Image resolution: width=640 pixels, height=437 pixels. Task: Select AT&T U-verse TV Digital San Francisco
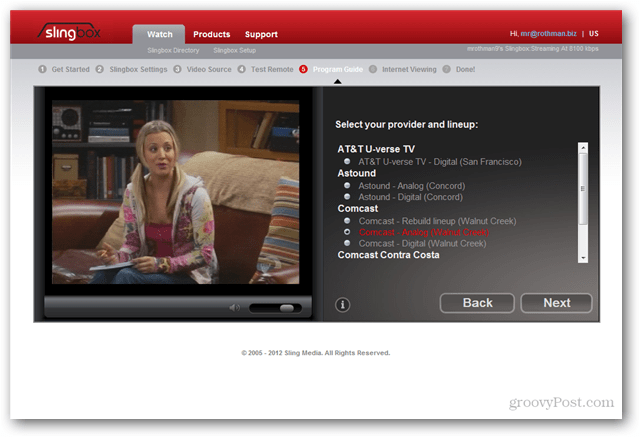[x=433, y=162]
